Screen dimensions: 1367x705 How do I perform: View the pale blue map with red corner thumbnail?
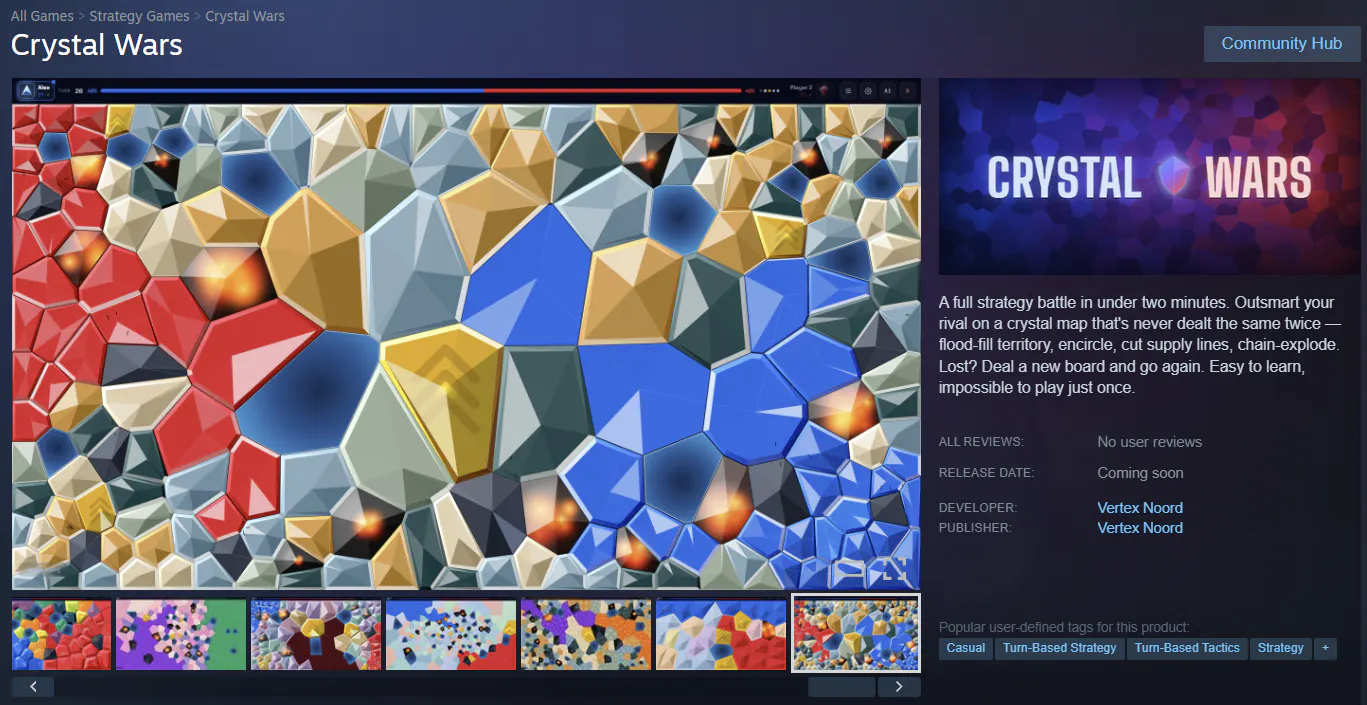(x=451, y=635)
